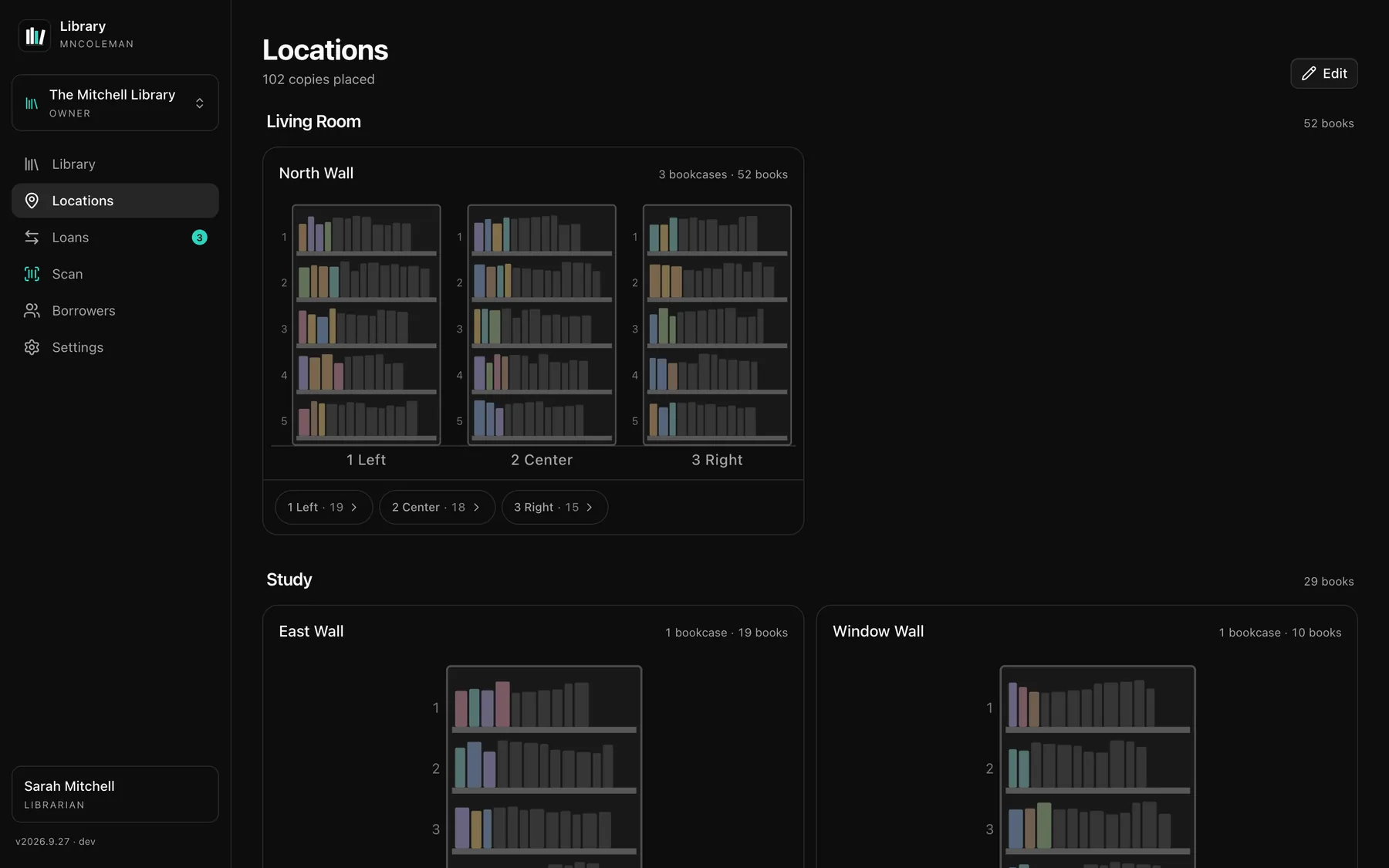1389x868 pixels.
Task: Click the '1 bookcase · 10 books' label
Action: (x=1280, y=633)
